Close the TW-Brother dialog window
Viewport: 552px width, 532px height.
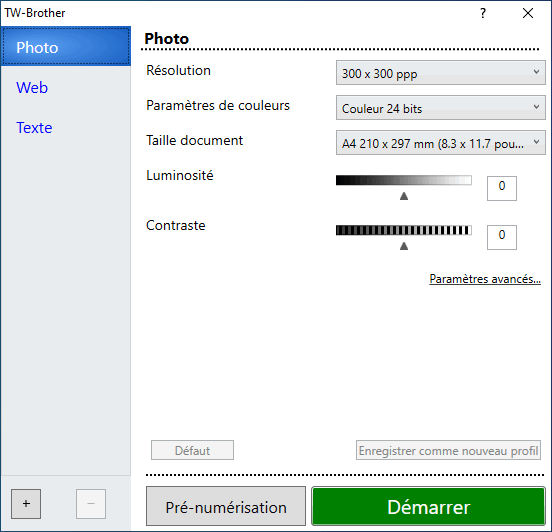click(528, 13)
